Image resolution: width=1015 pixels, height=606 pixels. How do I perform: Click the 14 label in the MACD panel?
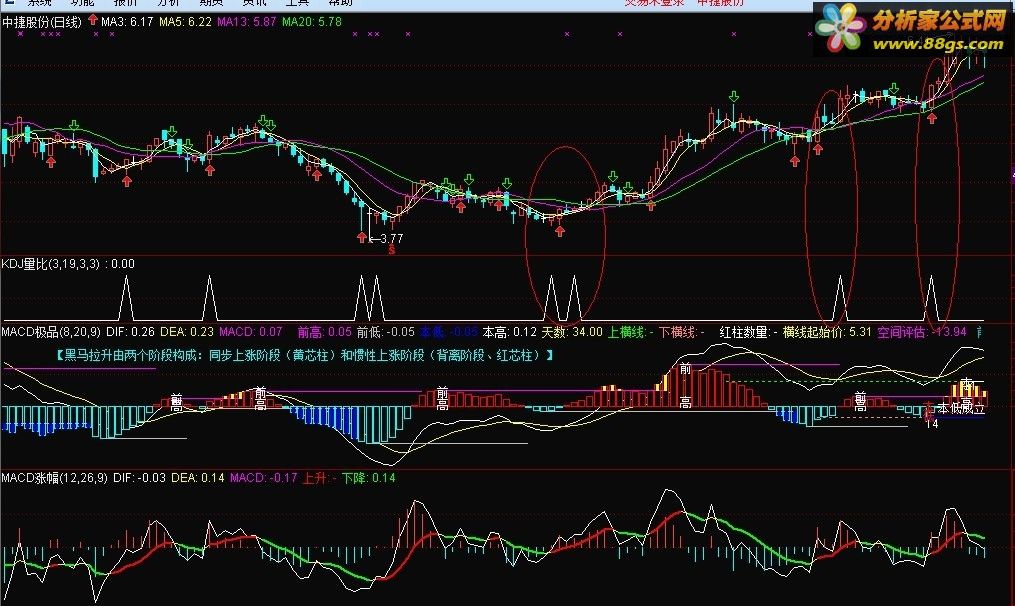click(931, 424)
